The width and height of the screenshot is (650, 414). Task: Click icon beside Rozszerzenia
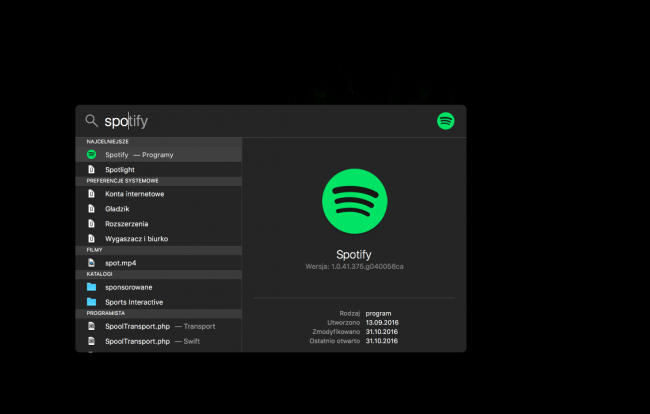(x=92, y=224)
